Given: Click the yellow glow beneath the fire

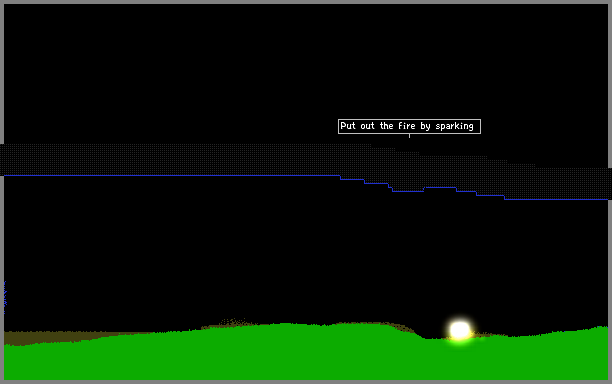Looking at the screenshot, I should tap(460, 339).
